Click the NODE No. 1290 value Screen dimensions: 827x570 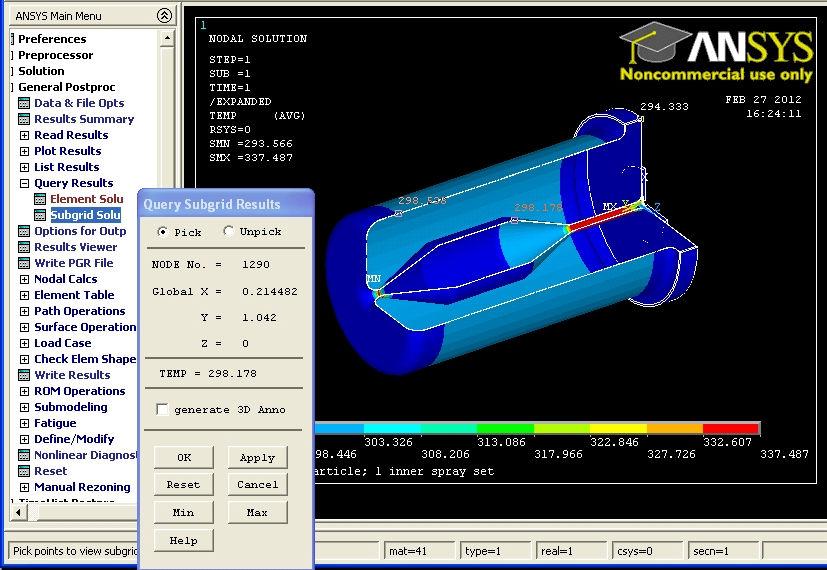click(x=256, y=264)
